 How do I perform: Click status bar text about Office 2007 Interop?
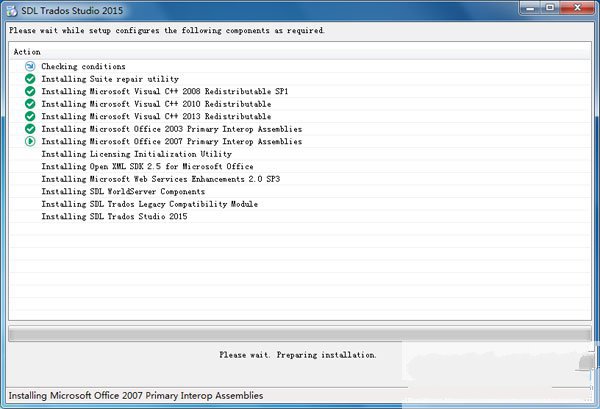(136, 396)
